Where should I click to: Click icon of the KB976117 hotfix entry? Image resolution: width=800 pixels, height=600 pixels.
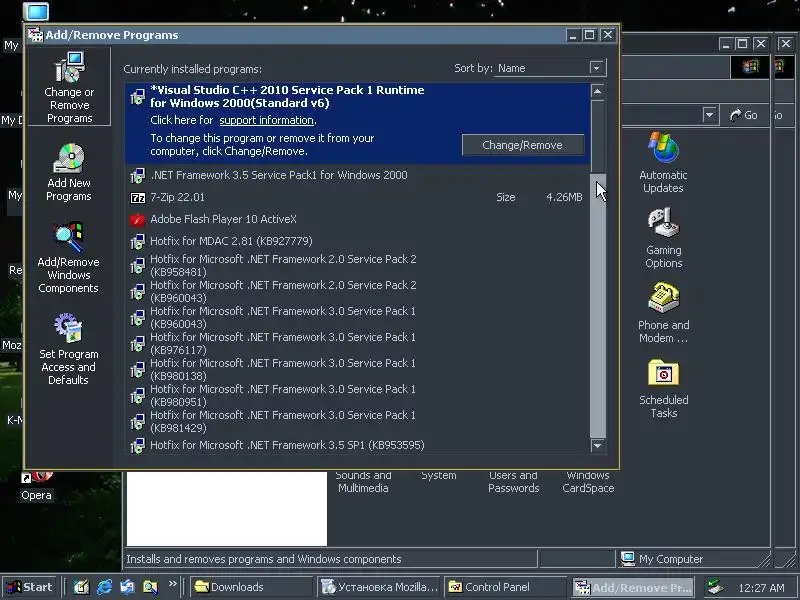pos(137,344)
